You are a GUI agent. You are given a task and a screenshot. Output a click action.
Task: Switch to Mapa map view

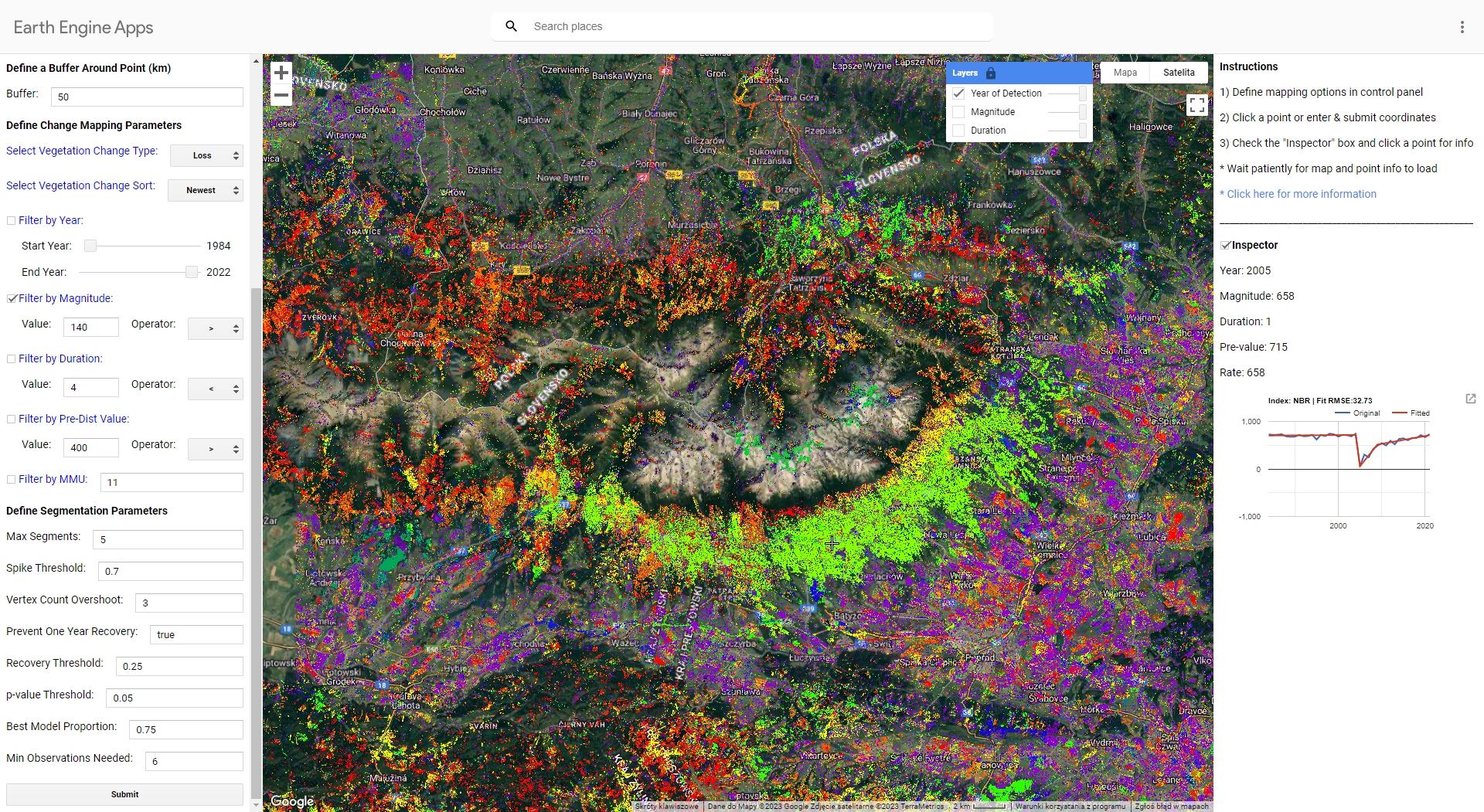(1125, 73)
